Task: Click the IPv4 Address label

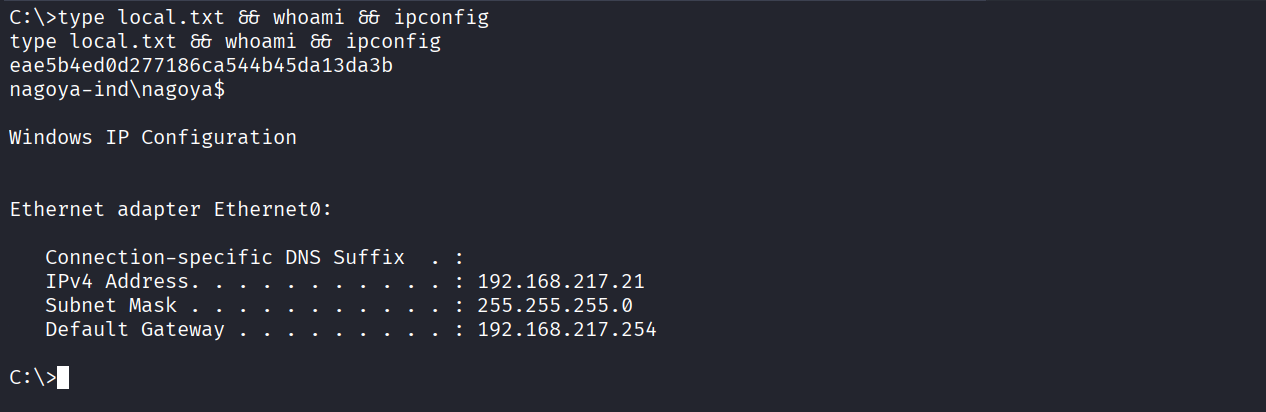Action: [x=117, y=282]
